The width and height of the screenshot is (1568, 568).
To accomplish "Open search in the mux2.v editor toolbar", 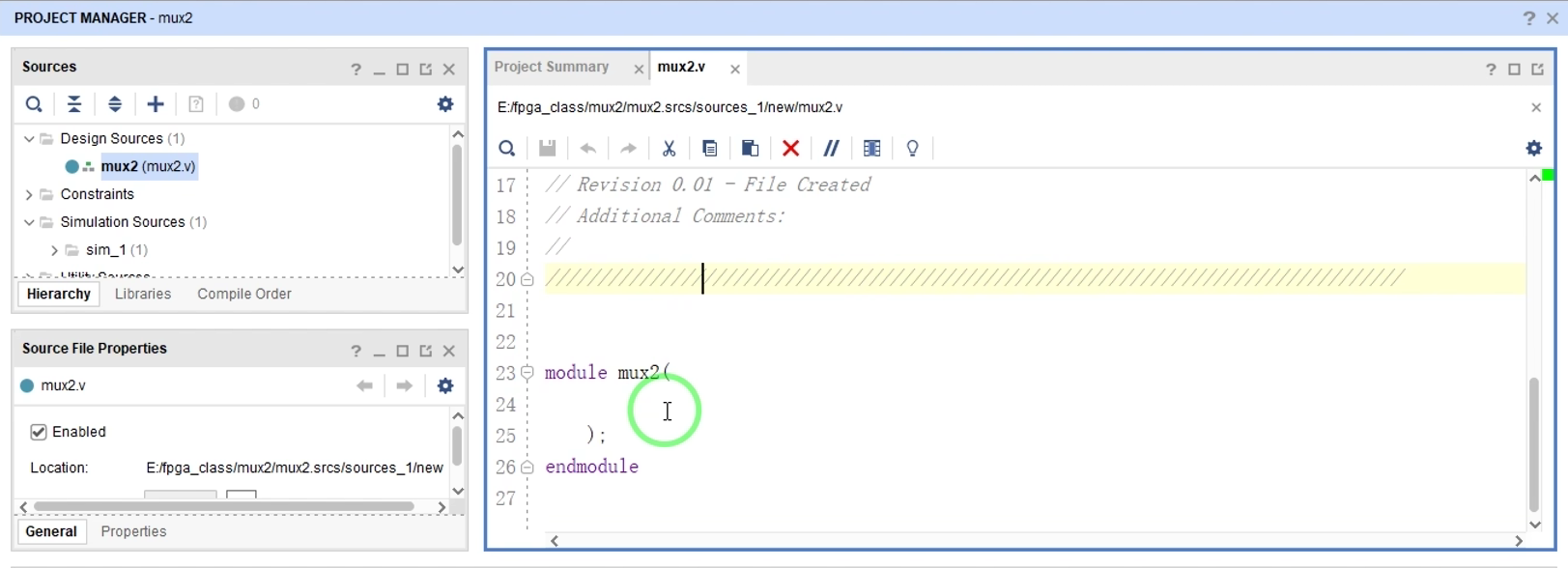I will (507, 149).
